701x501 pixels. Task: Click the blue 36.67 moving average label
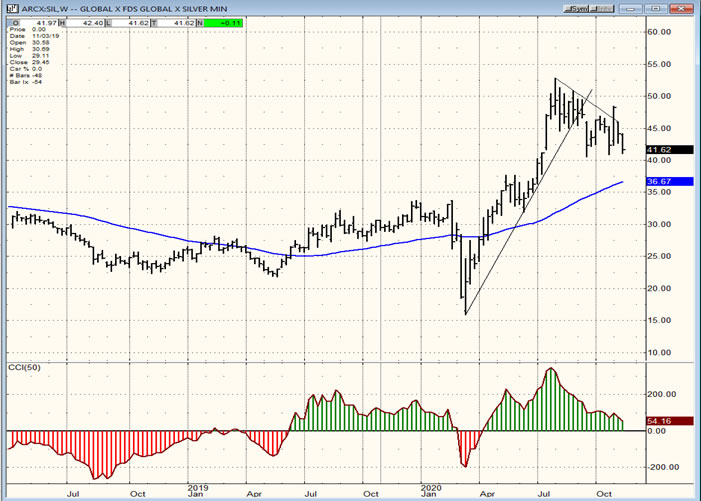coord(657,182)
